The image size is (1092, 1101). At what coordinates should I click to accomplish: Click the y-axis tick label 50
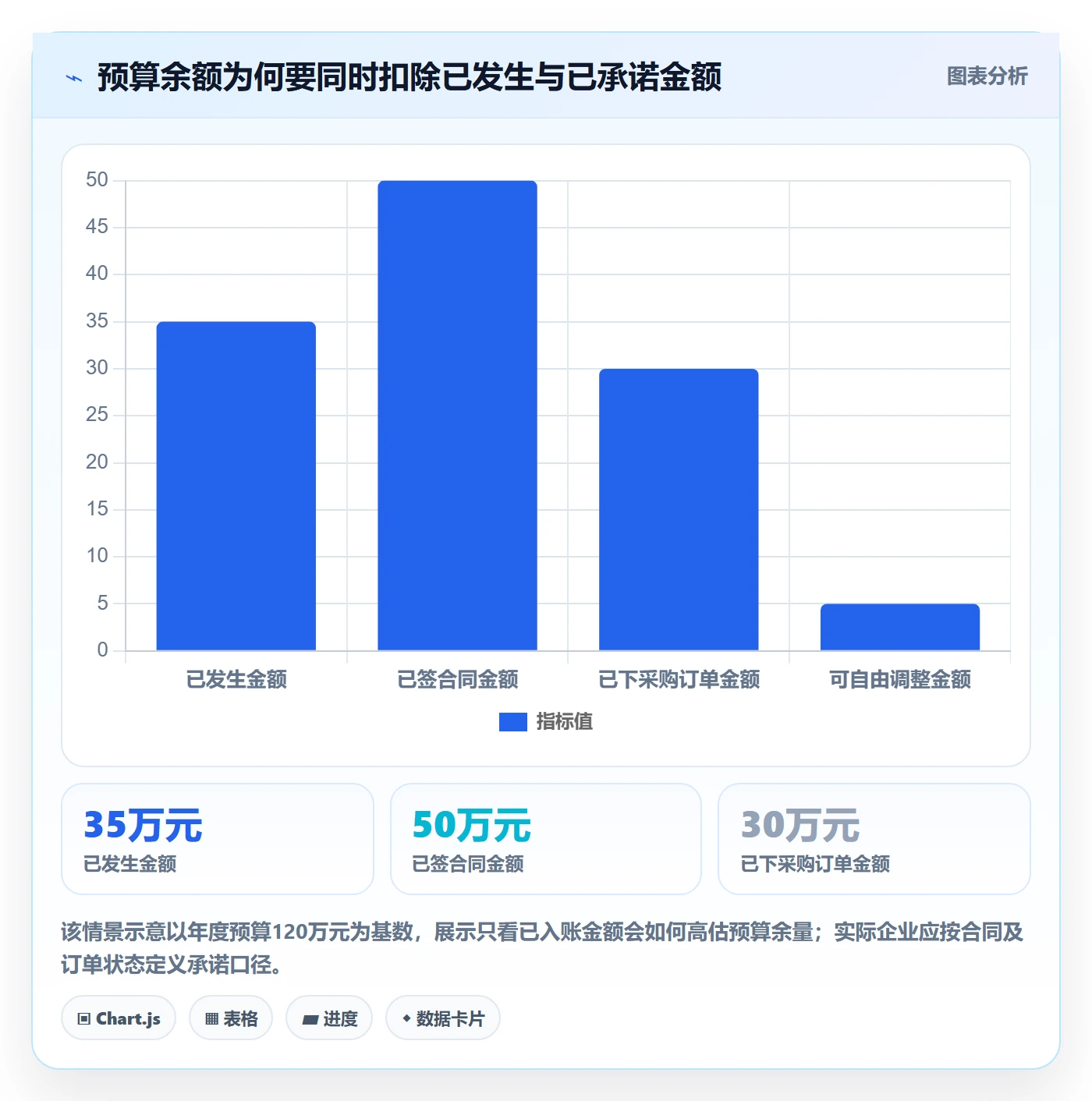point(97,180)
